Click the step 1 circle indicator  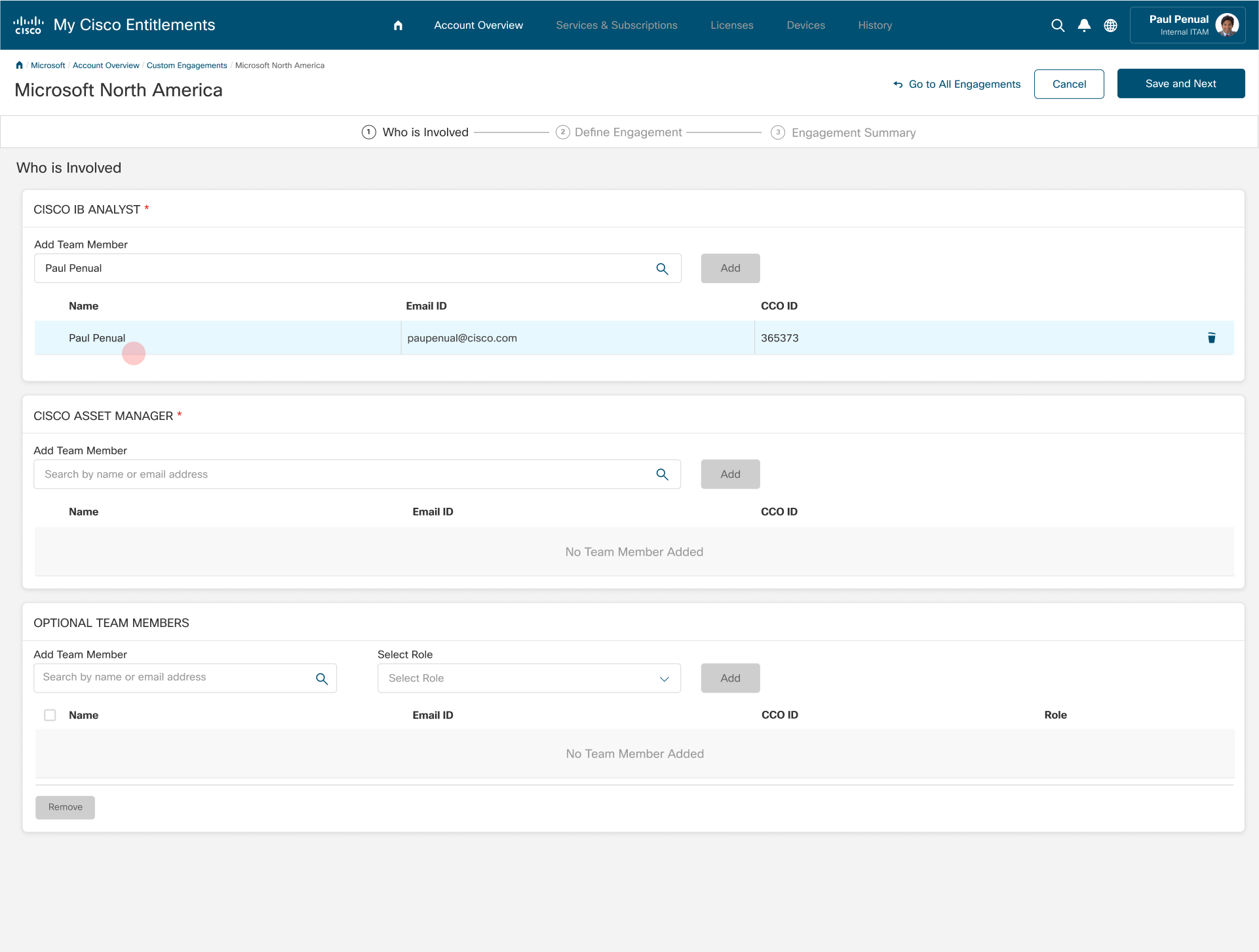369,132
